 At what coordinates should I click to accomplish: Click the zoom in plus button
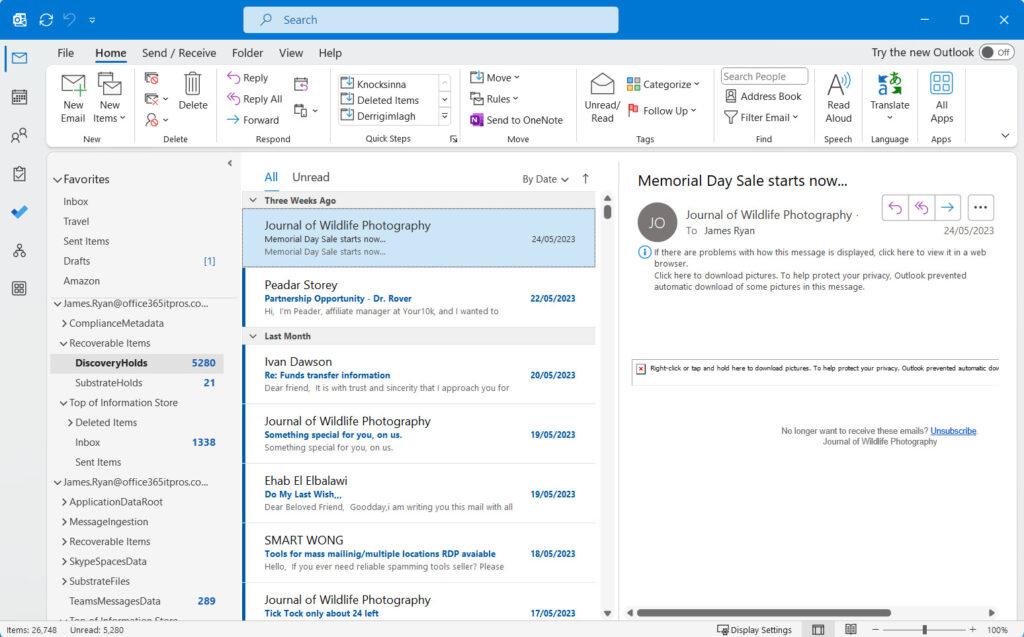972,630
